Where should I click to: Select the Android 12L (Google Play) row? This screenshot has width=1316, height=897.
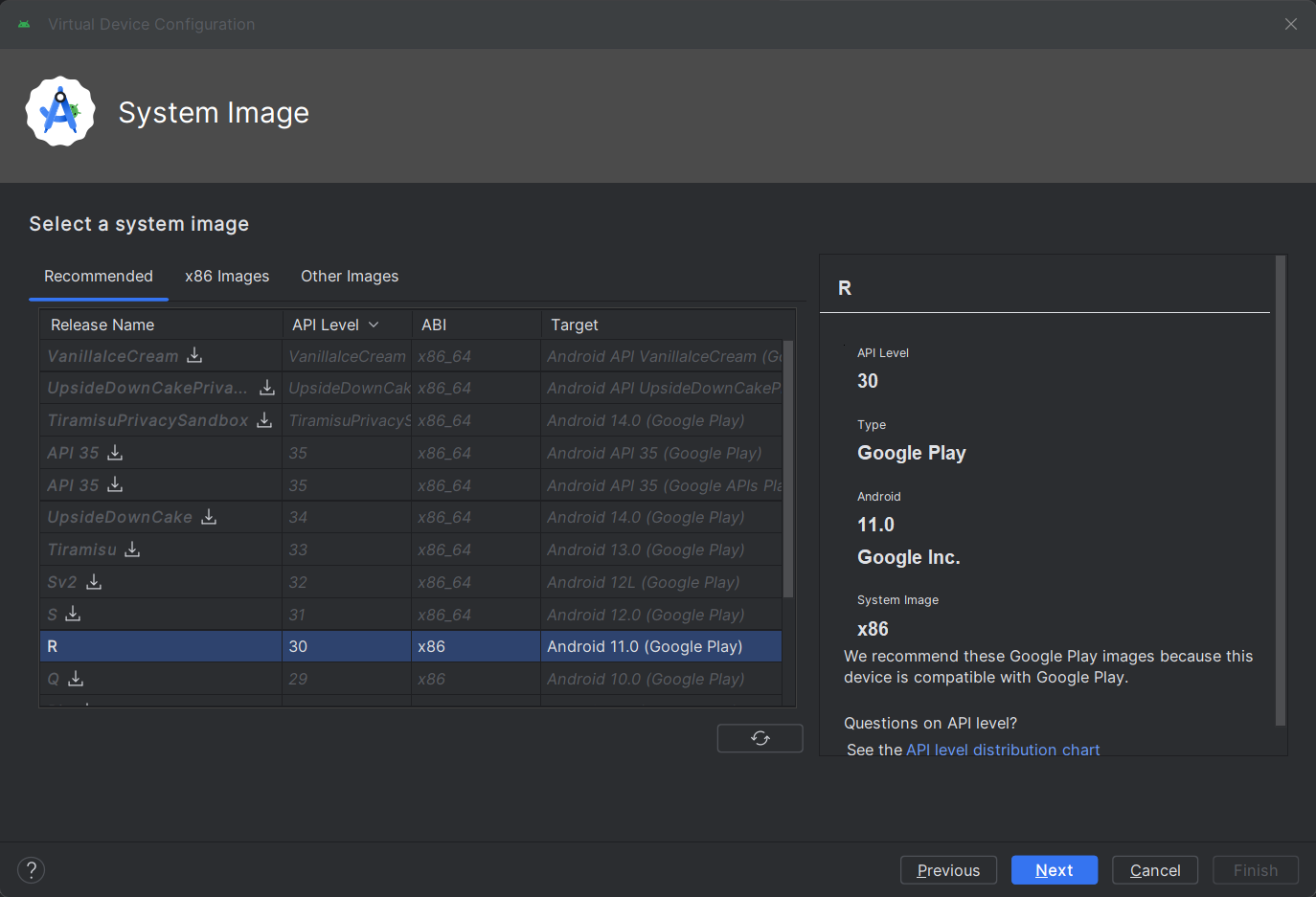pyautogui.click(x=411, y=582)
